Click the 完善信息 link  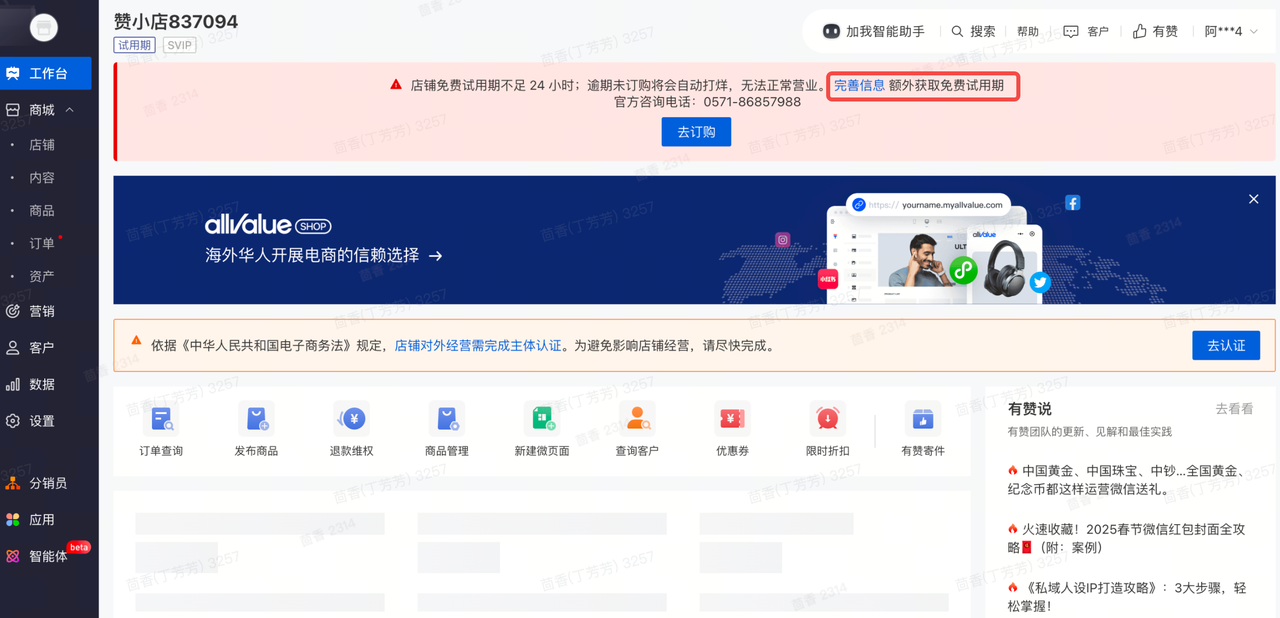(859, 86)
